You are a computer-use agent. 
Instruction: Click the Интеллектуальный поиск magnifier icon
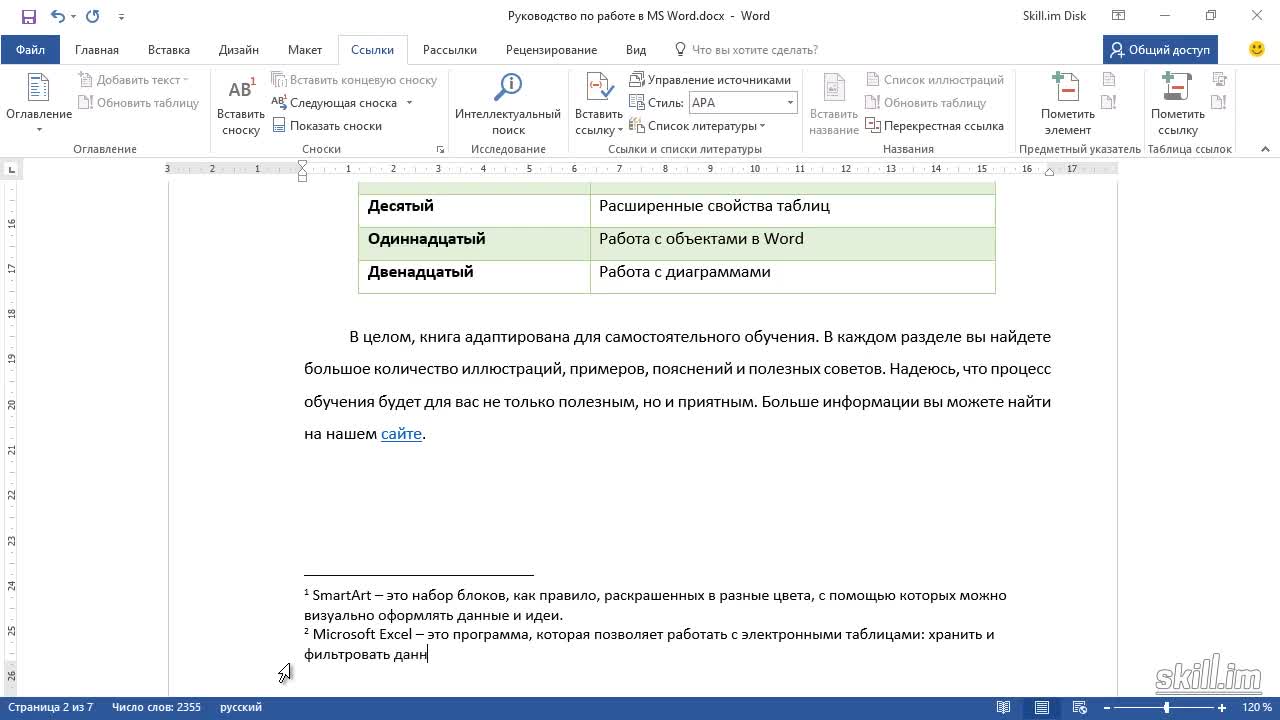[x=508, y=89]
